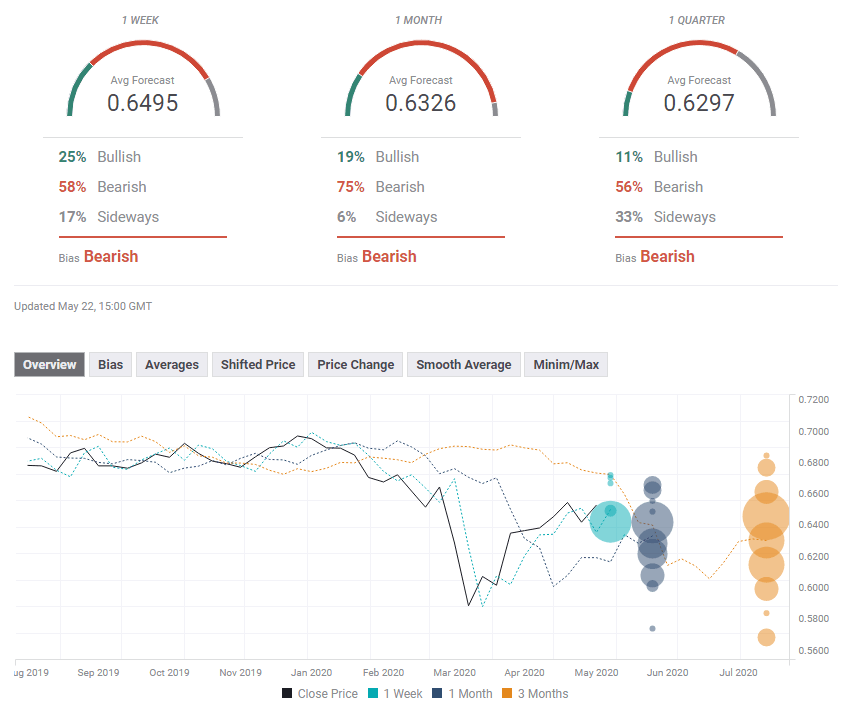Switch to Smooth Average tab
This screenshot has width=843, height=705.
click(464, 365)
